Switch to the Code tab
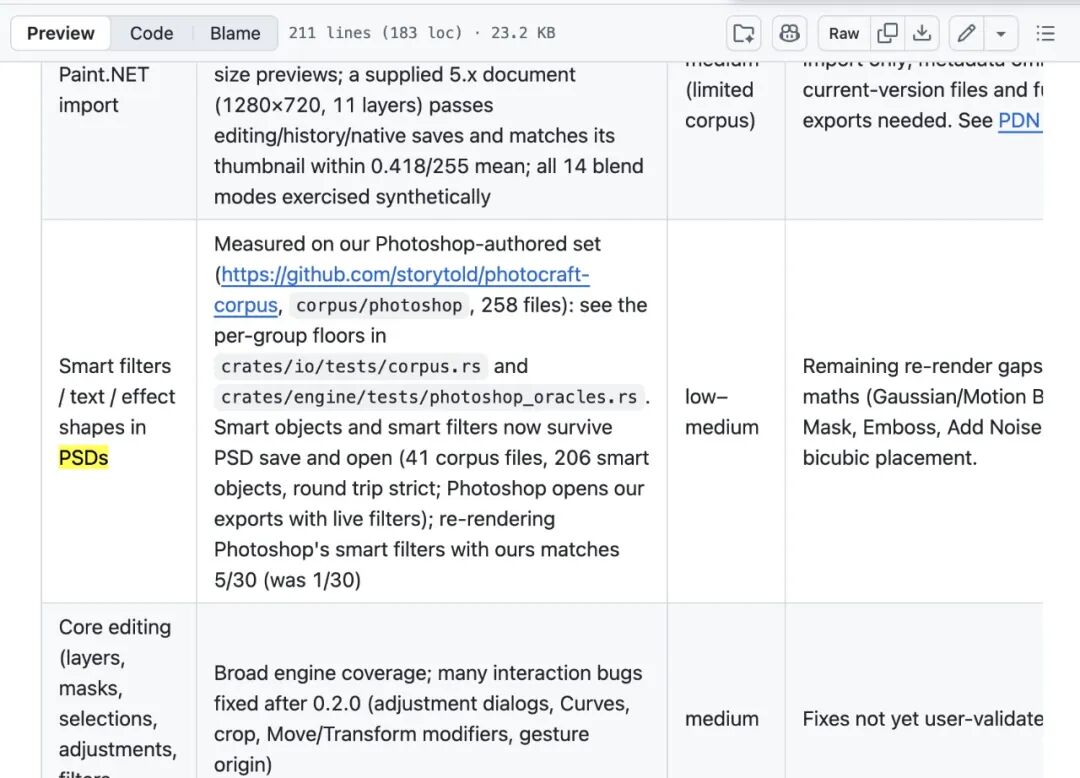Viewport: 1080px width, 778px height. [152, 33]
